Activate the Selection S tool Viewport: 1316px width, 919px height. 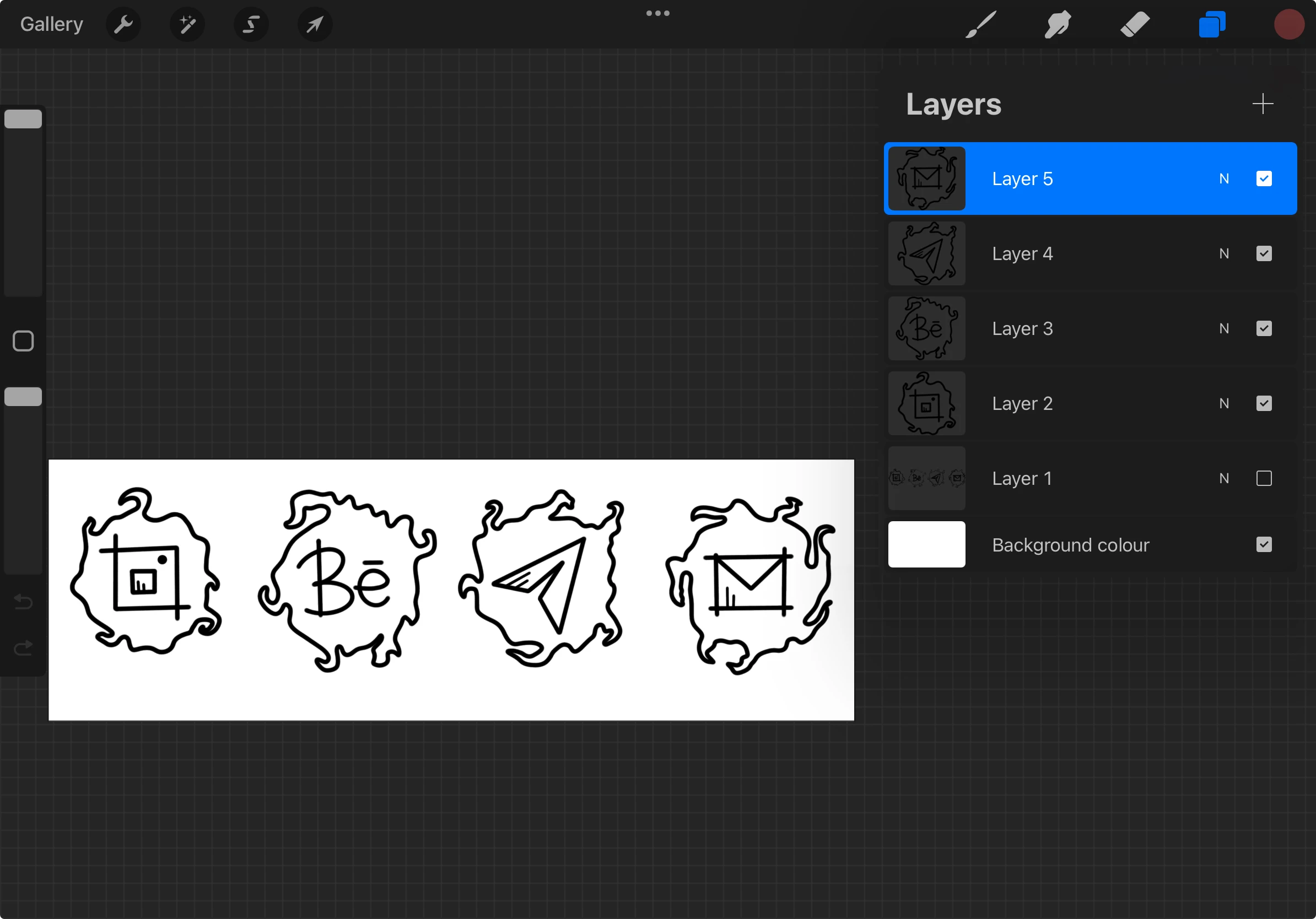(251, 25)
